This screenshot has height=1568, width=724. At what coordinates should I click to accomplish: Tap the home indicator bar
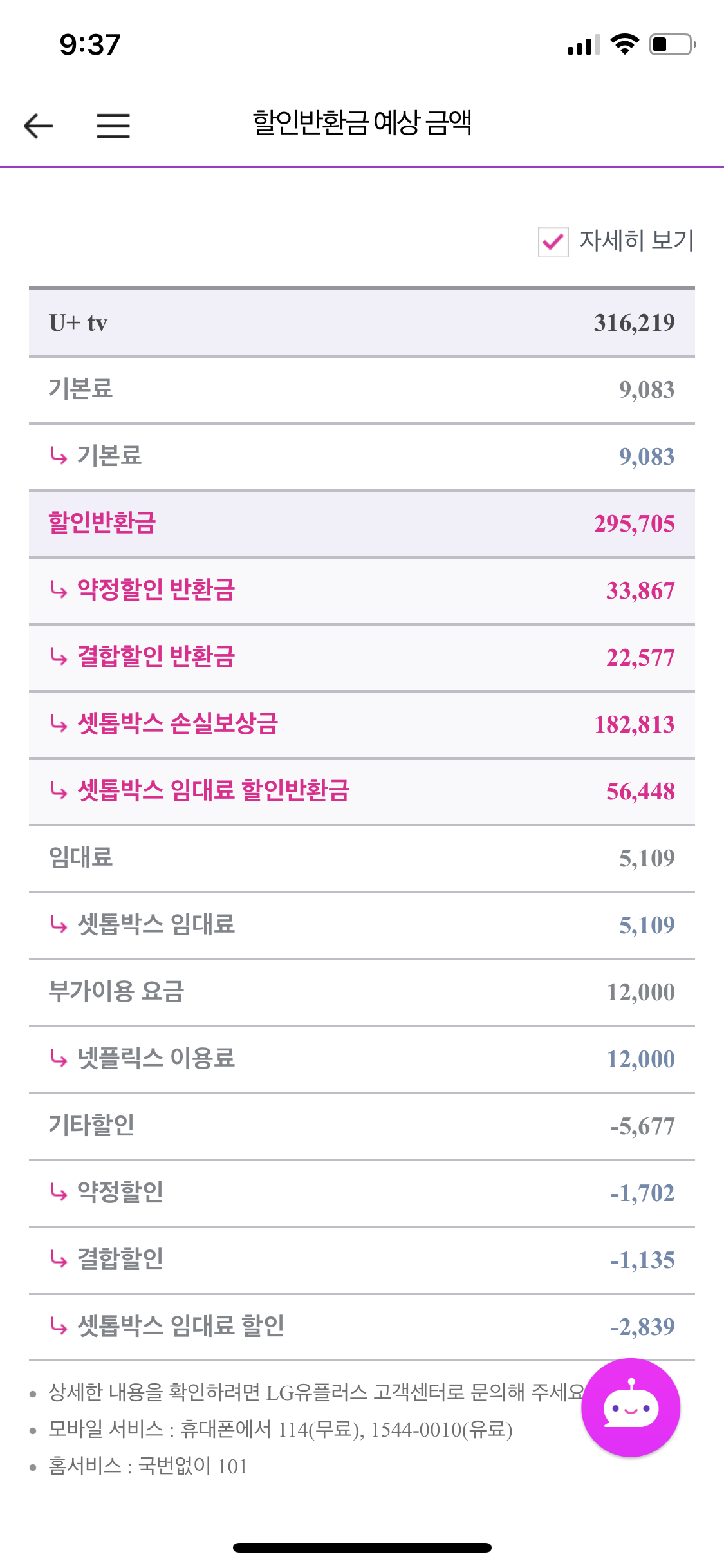[362, 1547]
